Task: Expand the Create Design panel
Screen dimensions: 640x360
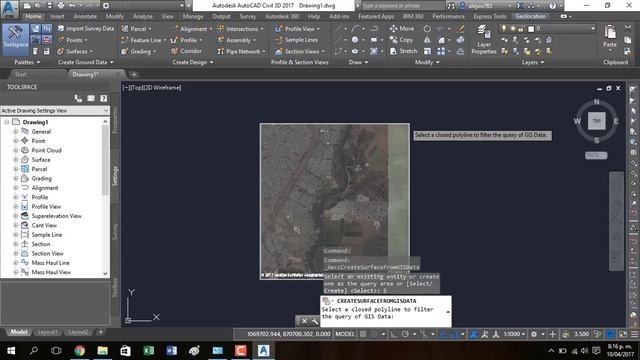Action: [x=193, y=62]
